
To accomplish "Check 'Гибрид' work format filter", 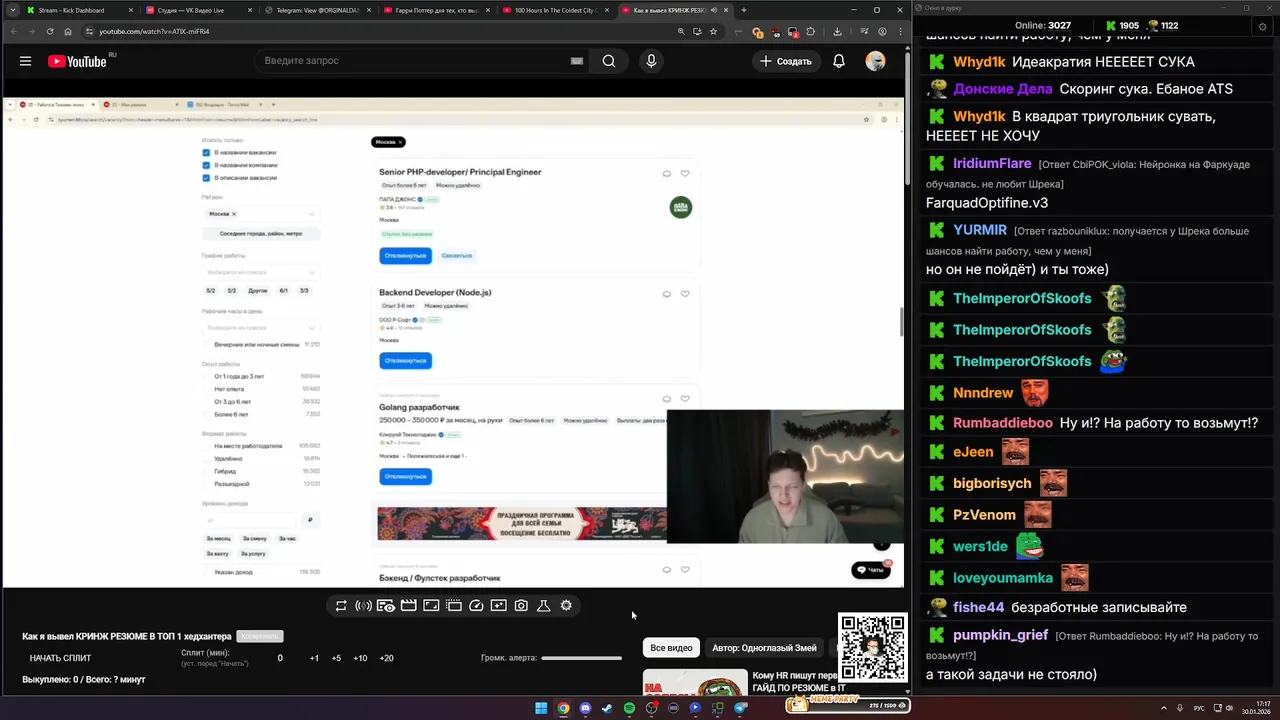I will click(207, 471).
